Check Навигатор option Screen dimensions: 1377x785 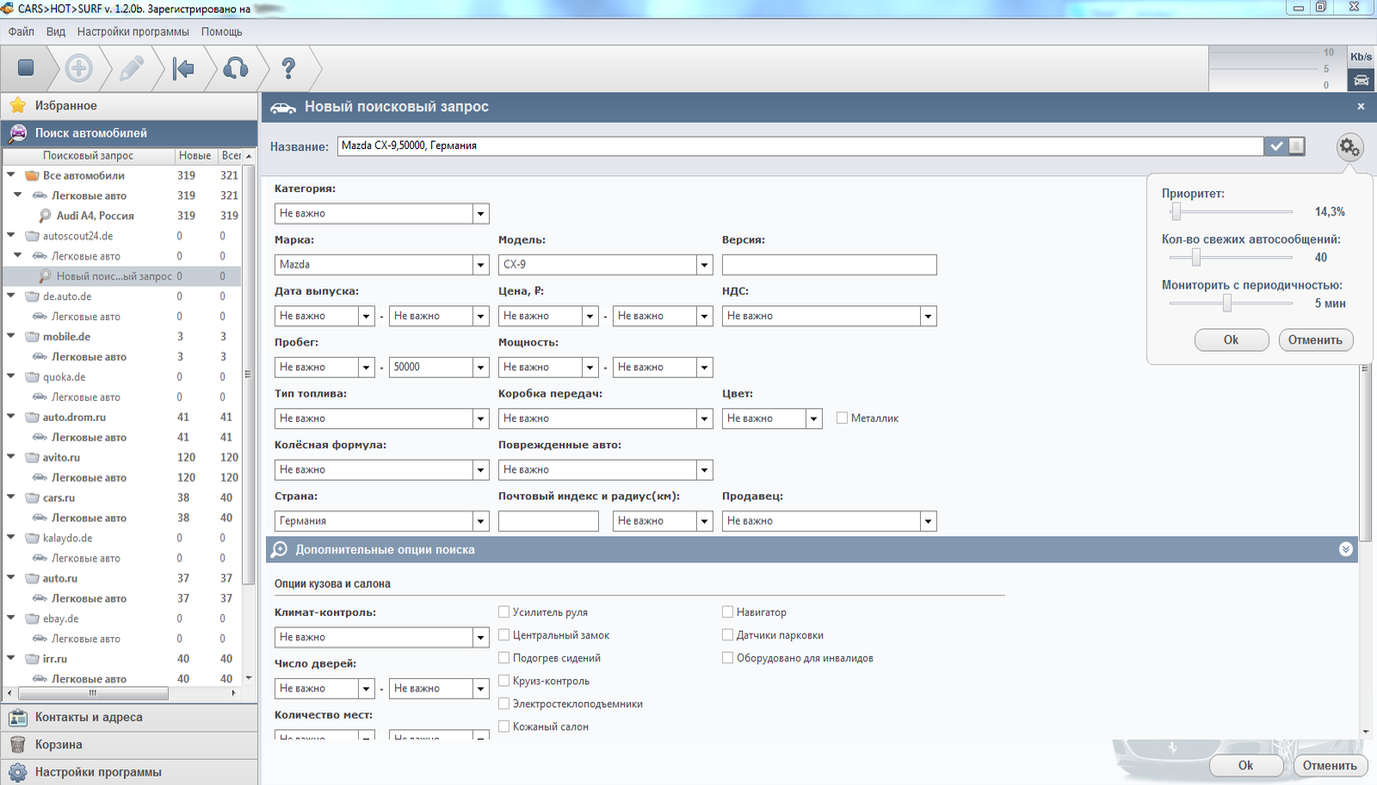point(728,612)
